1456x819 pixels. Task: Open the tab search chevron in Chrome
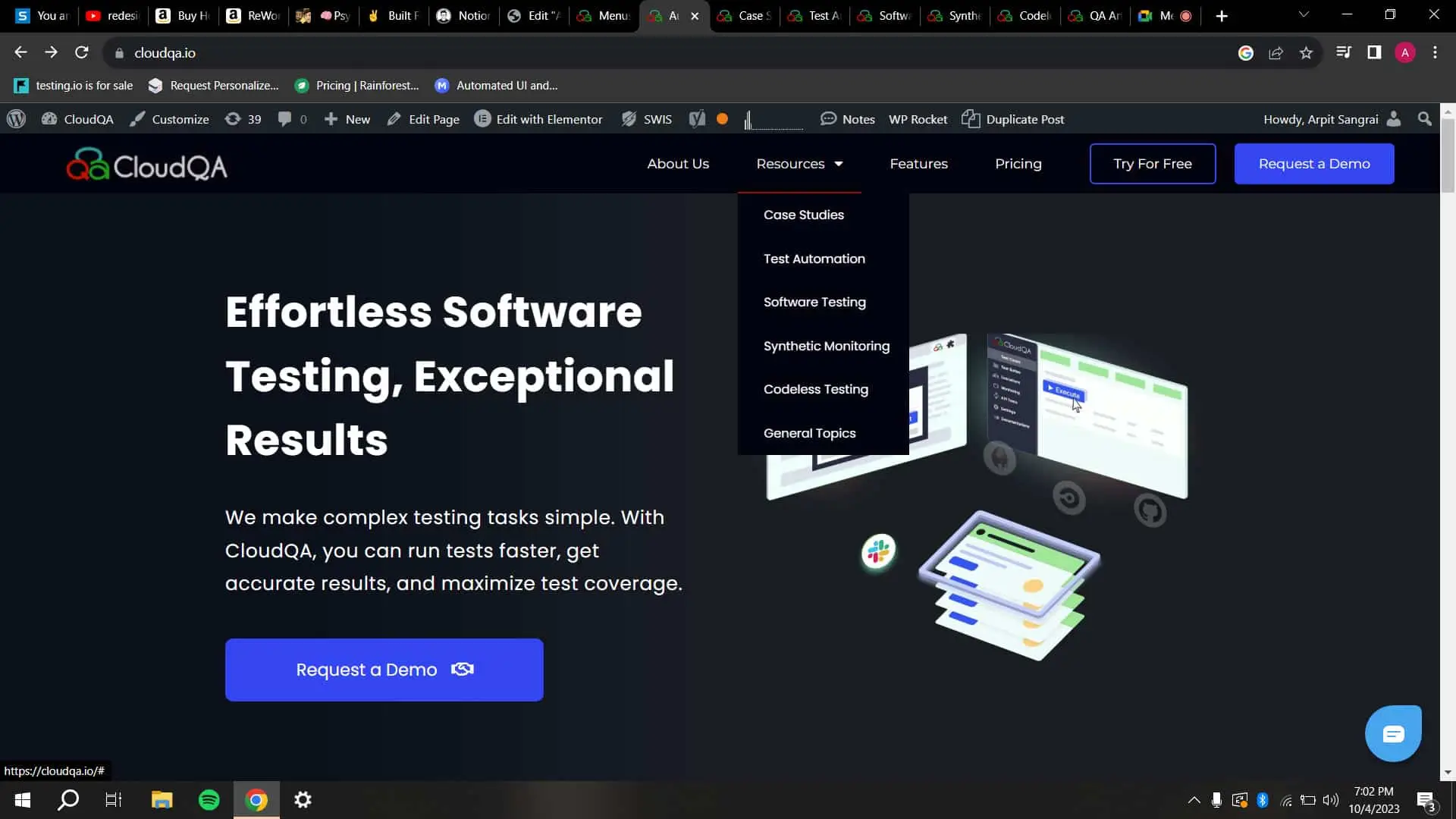click(x=1304, y=15)
